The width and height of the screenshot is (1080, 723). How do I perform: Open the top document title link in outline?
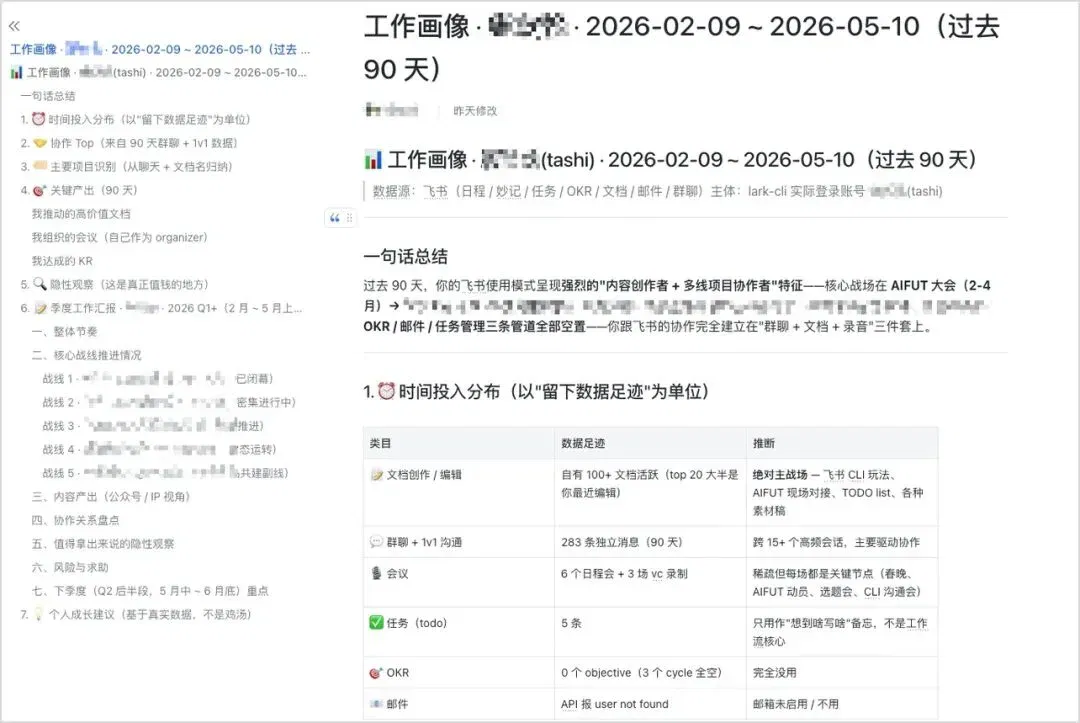coord(160,49)
